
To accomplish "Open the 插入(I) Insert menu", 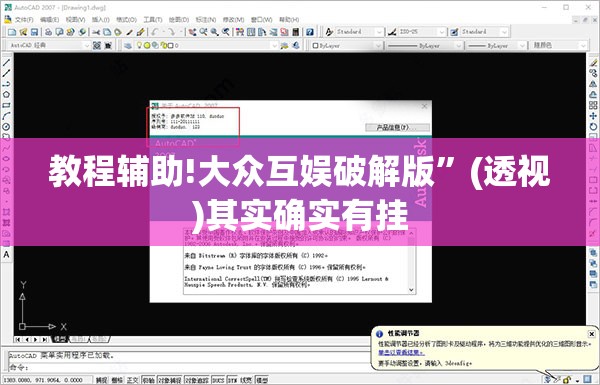I will 101,20.
